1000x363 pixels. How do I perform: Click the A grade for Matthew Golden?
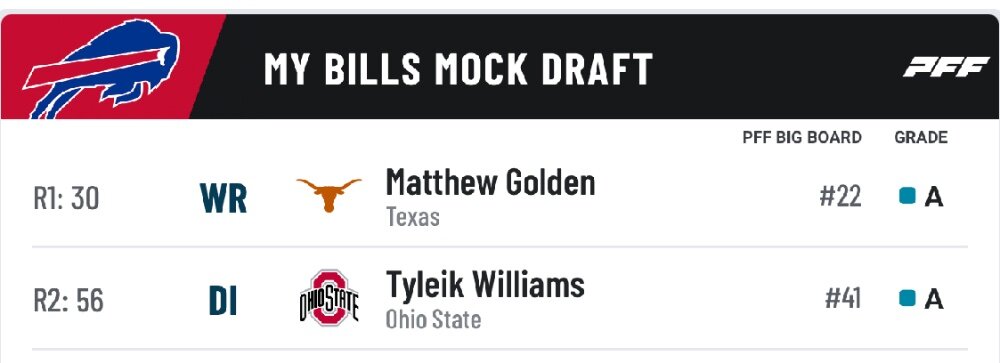934,197
